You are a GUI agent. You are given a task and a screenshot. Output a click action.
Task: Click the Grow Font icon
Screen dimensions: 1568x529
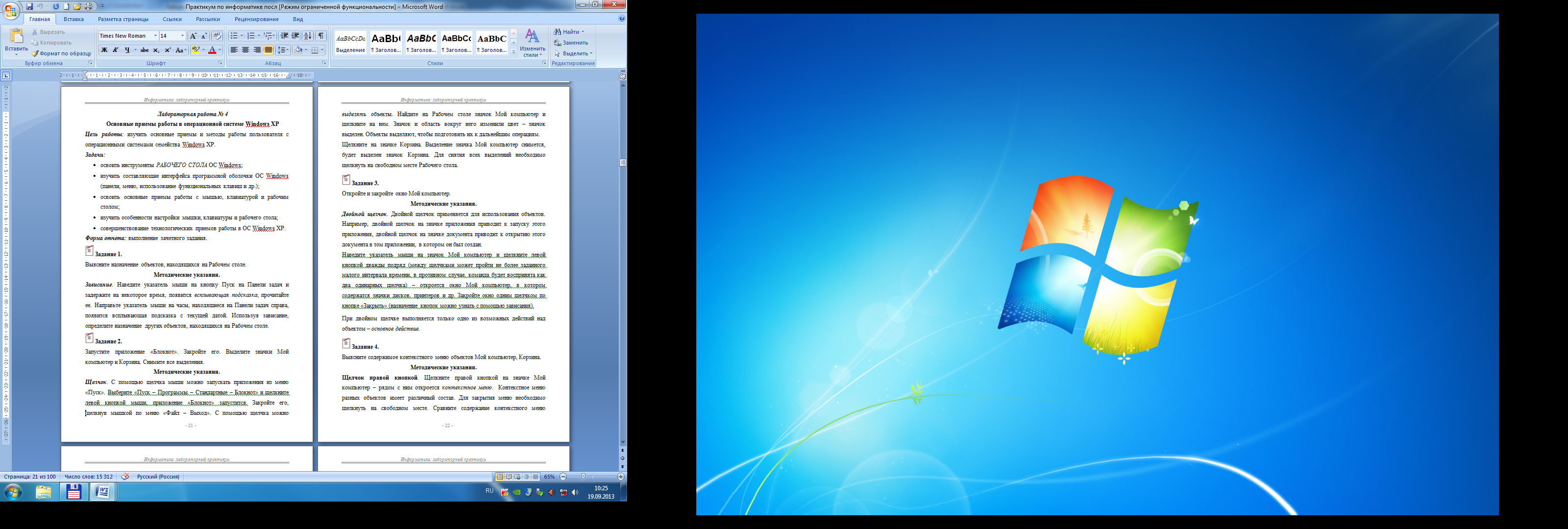[193, 36]
